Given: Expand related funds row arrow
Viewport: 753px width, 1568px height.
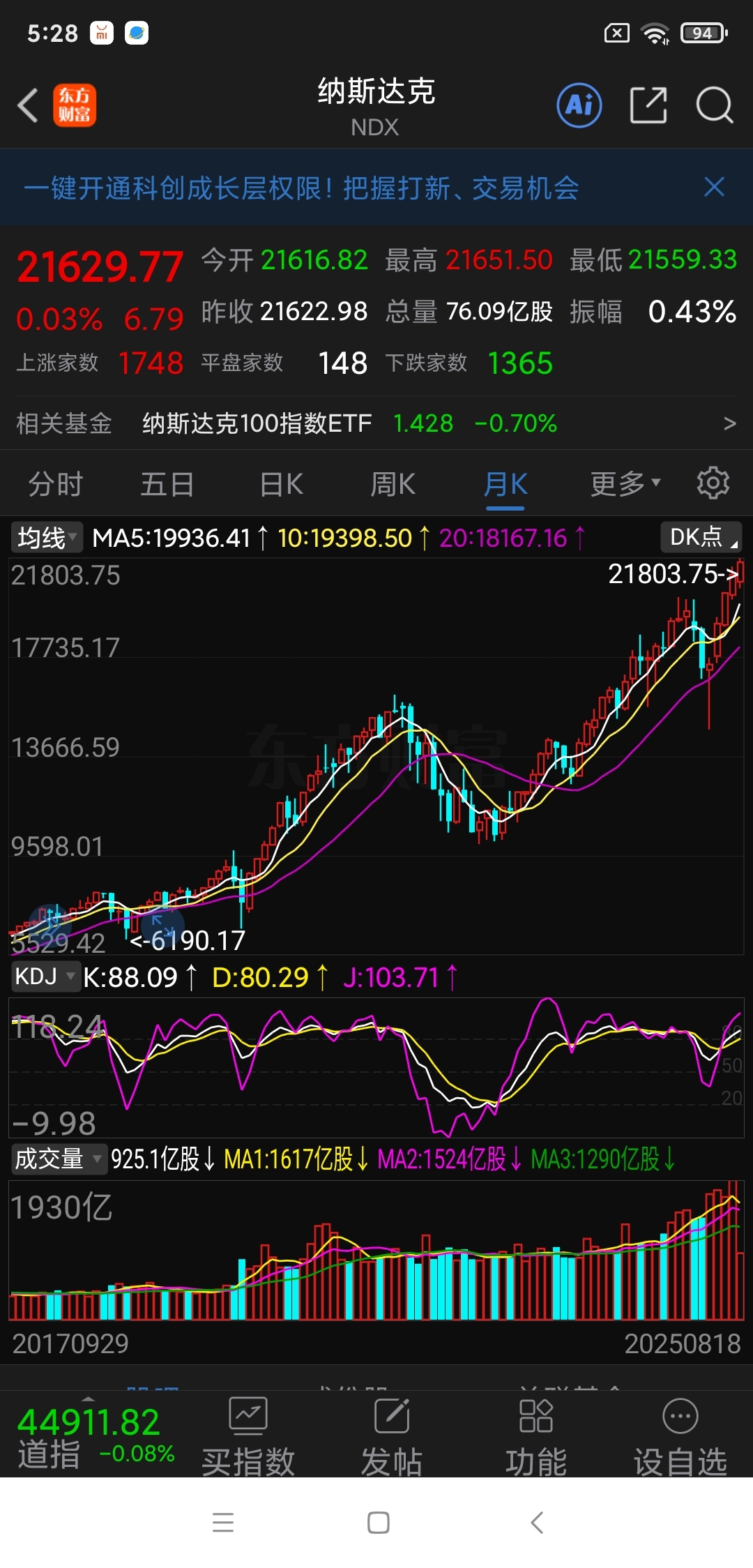Looking at the screenshot, I should [x=729, y=423].
